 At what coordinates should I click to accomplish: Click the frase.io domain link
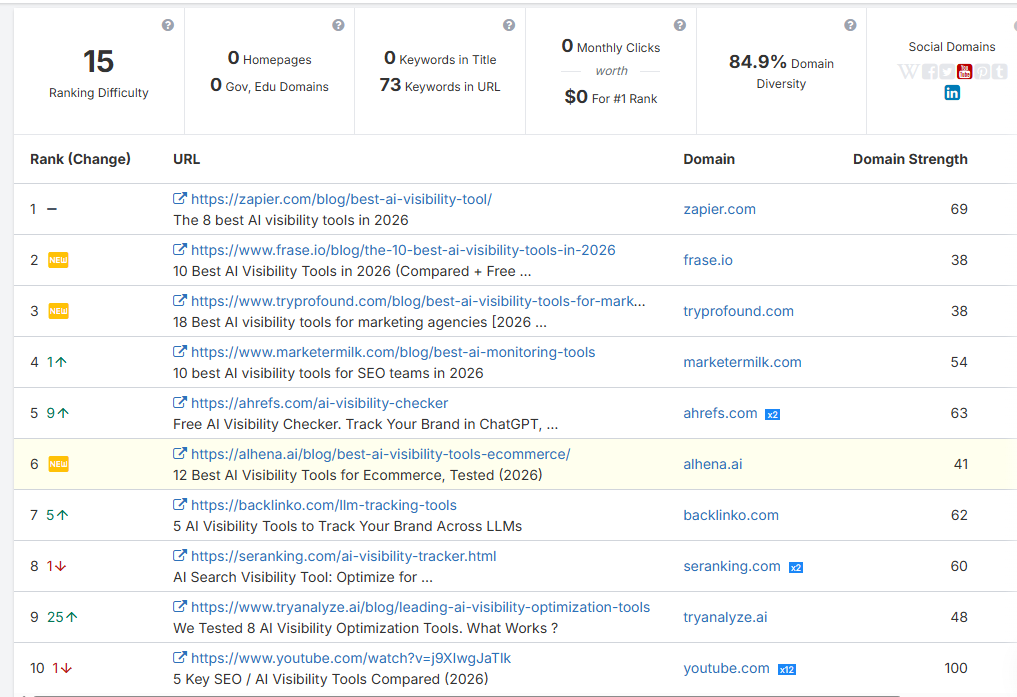(708, 260)
